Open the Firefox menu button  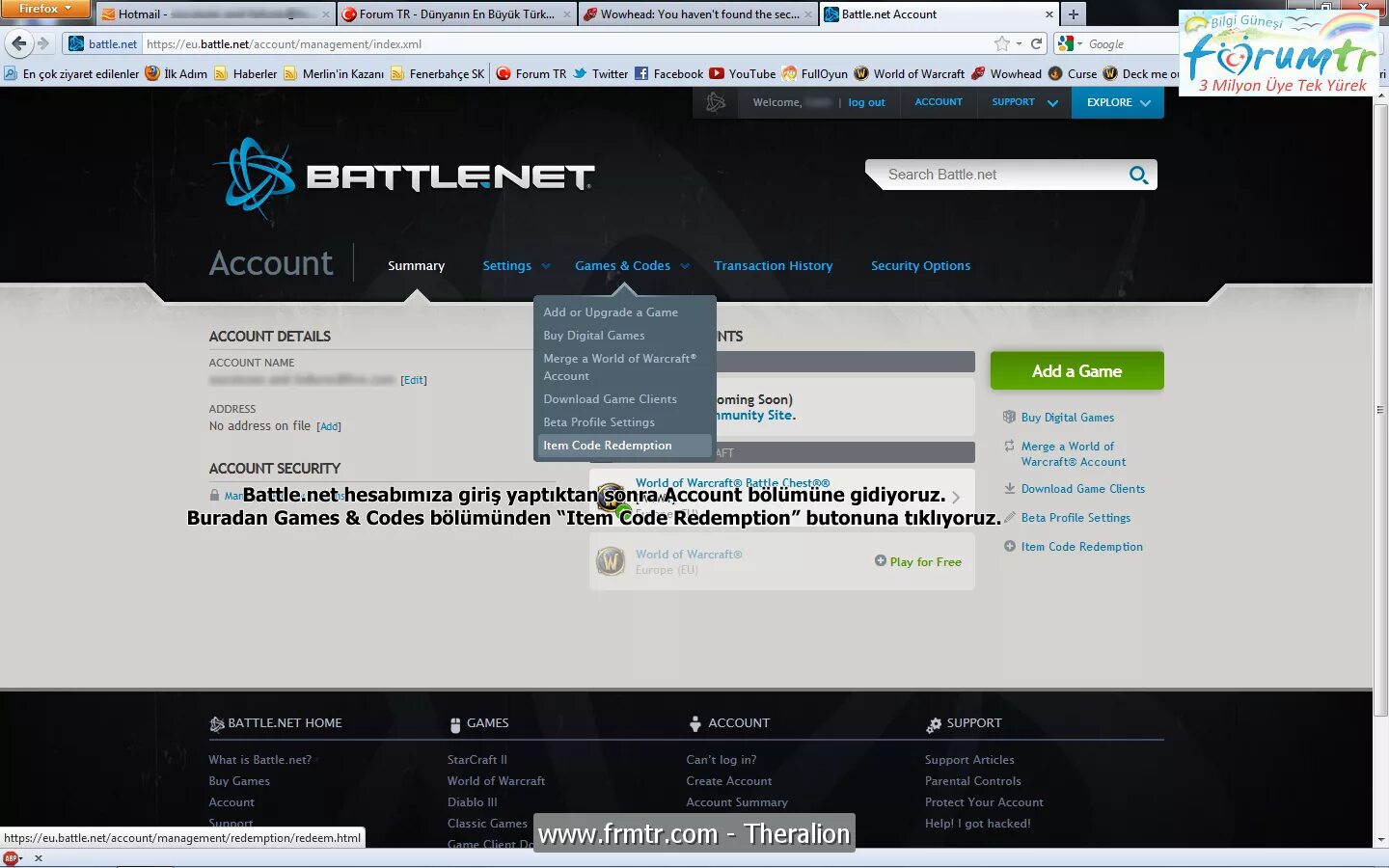45,9
